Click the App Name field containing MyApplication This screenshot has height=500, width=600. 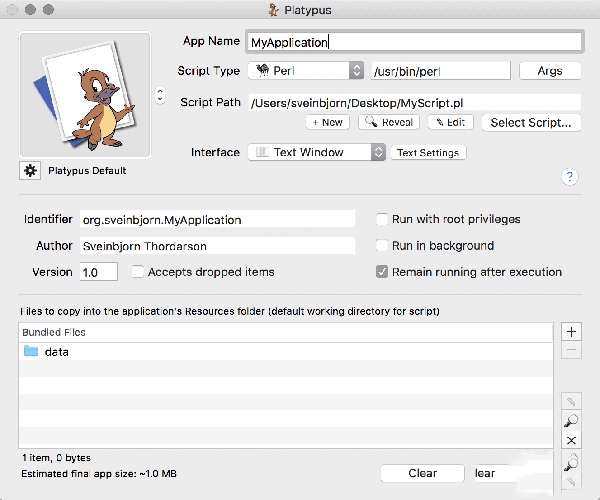point(414,42)
